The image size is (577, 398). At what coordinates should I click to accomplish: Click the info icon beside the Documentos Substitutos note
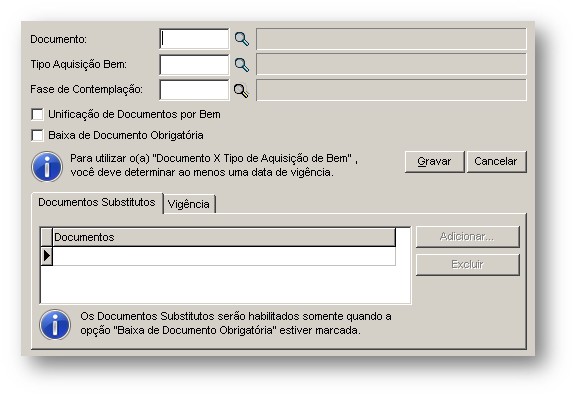click(55, 324)
